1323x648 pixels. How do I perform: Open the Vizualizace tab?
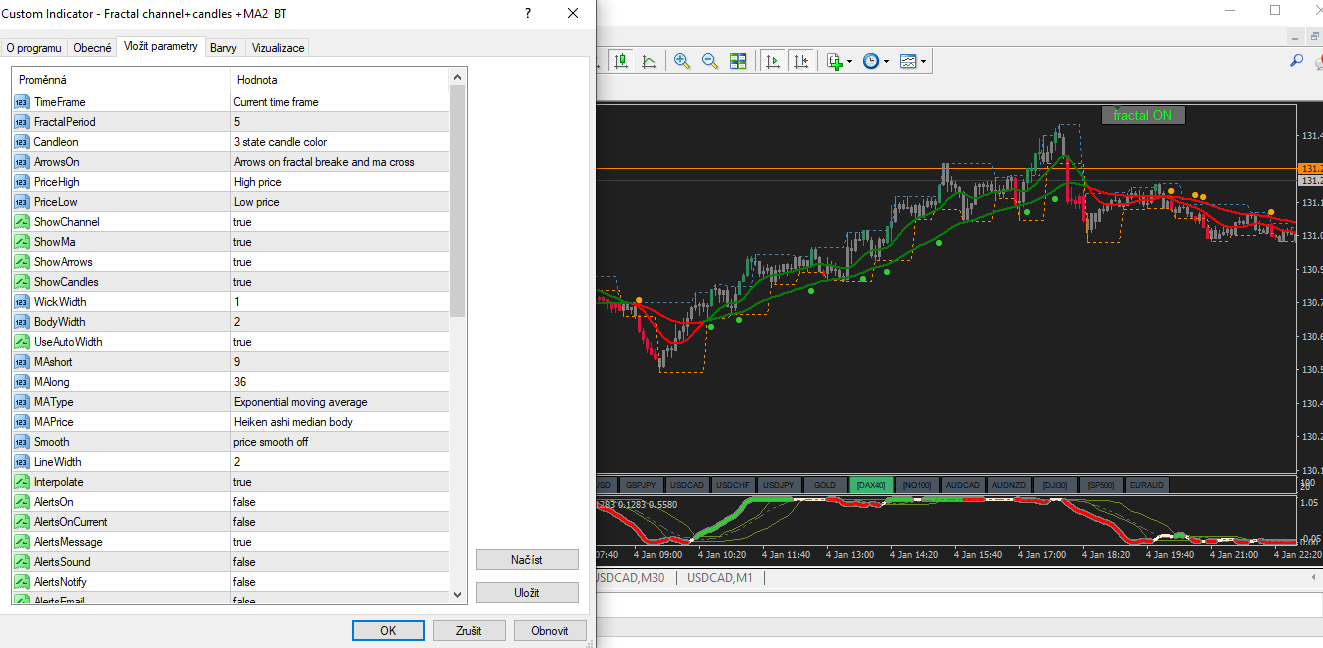(278, 48)
